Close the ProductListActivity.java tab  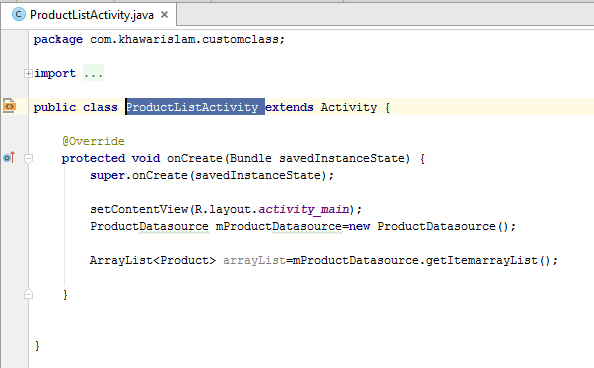[164, 15]
